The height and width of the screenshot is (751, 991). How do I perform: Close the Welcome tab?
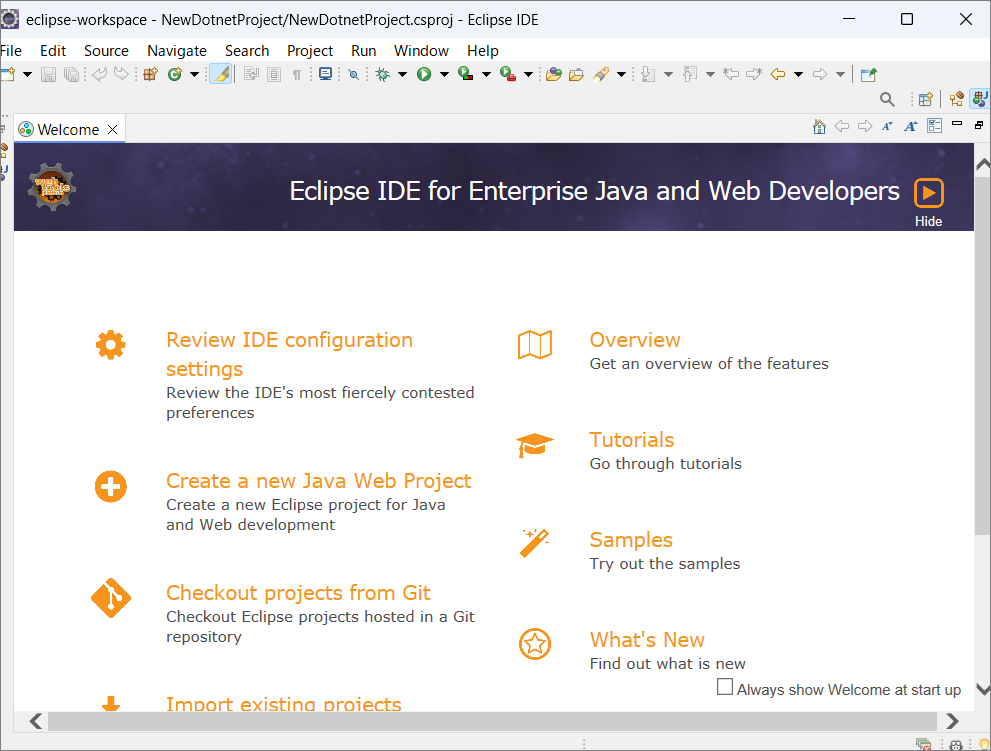tap(112, 130)
